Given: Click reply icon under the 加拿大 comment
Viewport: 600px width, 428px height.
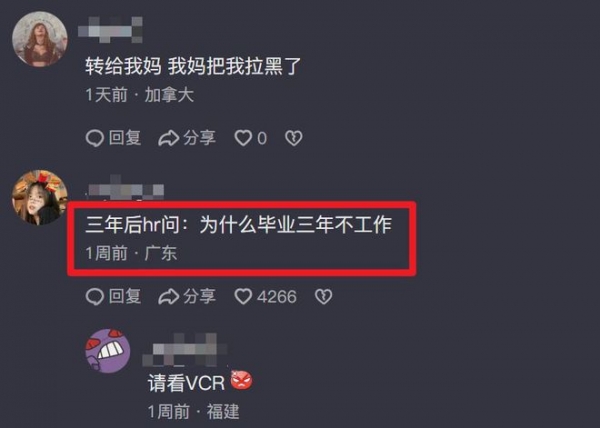Looking at the screenshot, I should (95, 138).
